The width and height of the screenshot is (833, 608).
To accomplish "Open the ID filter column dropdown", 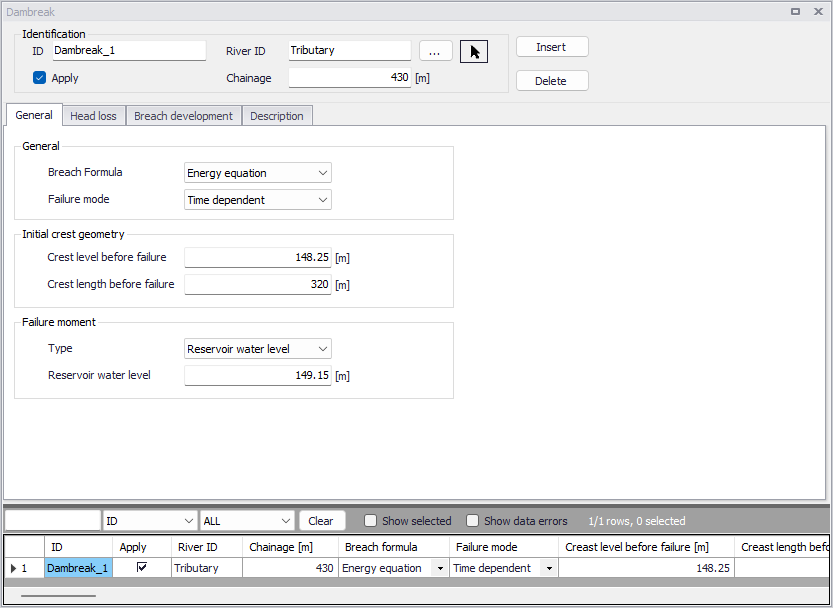I will point(150,521).
